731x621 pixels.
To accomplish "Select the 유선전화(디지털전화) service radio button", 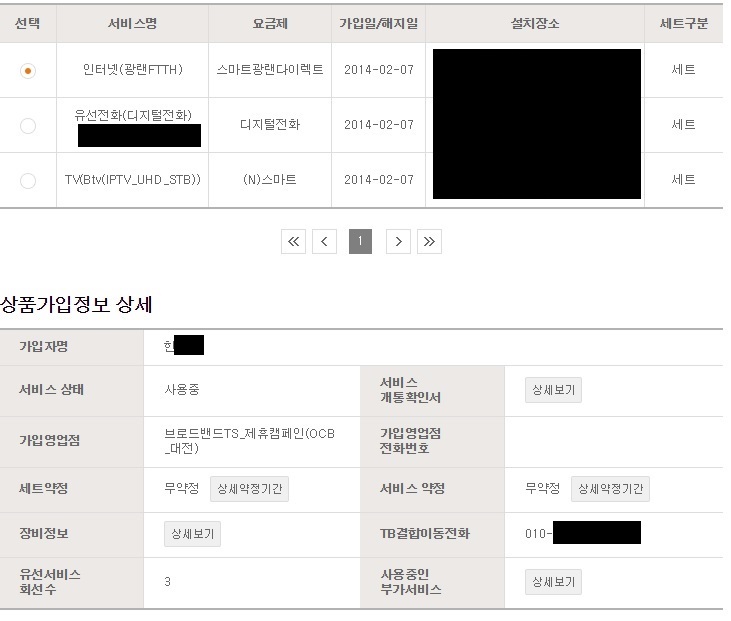I will (x=28, y=125).
